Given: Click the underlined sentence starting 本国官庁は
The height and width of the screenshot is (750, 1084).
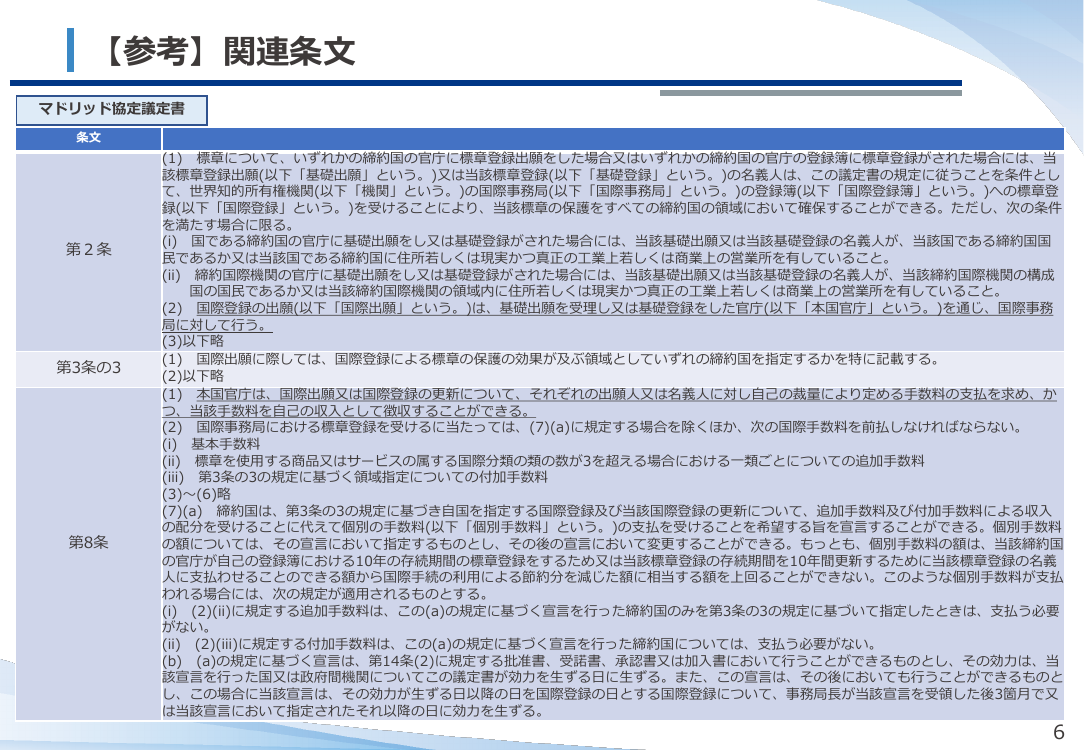Looking at the screenshot, I should (x=609, y=402).
